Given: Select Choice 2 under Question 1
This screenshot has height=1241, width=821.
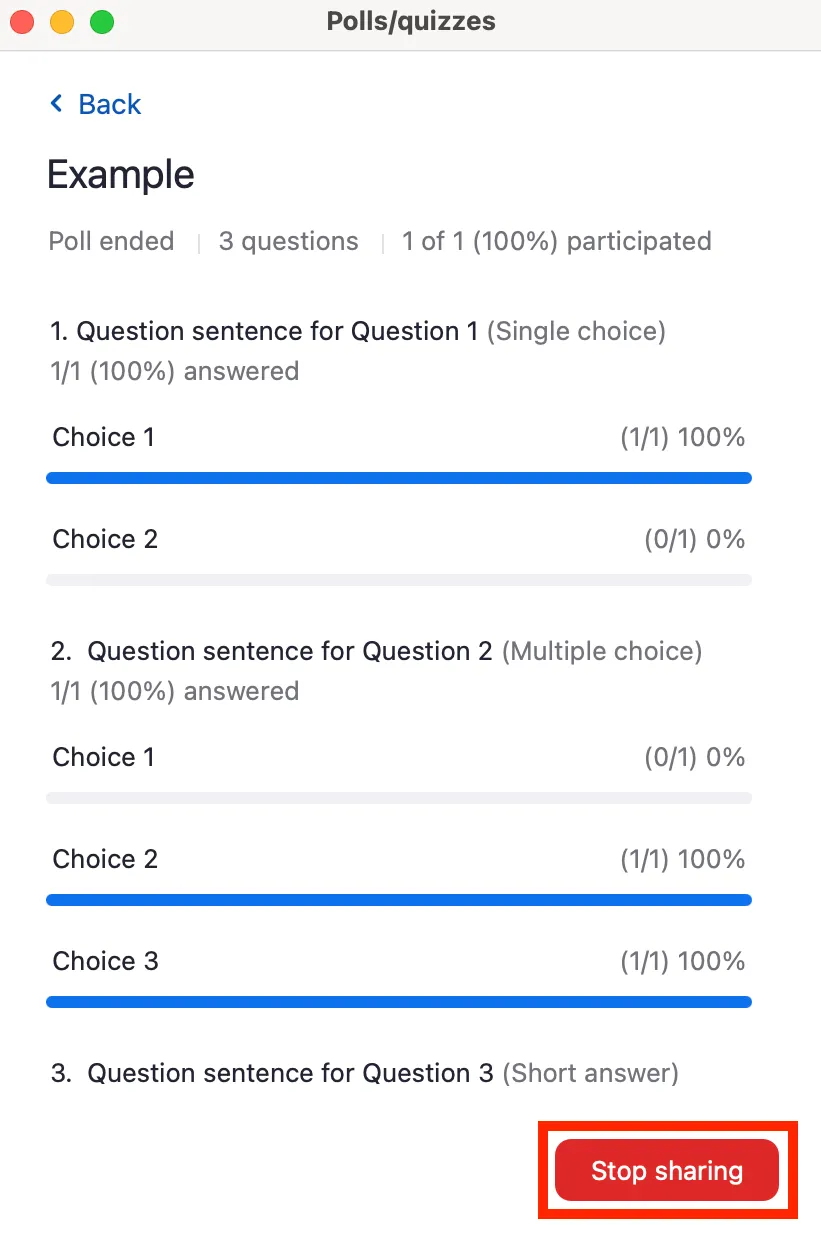Looking at the screenshot, I should 104,539.
